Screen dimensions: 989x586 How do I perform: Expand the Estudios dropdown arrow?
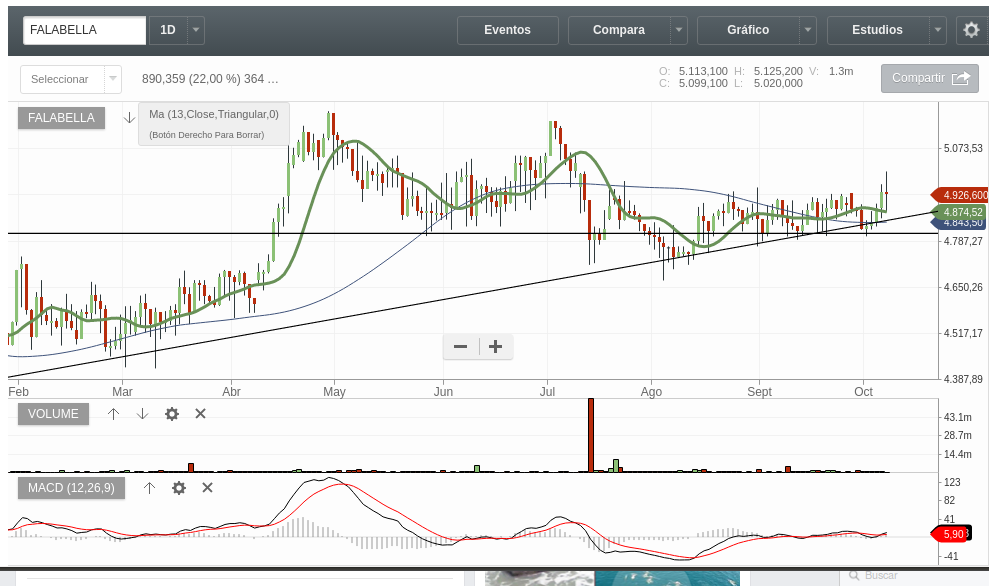tap(937, 30)
